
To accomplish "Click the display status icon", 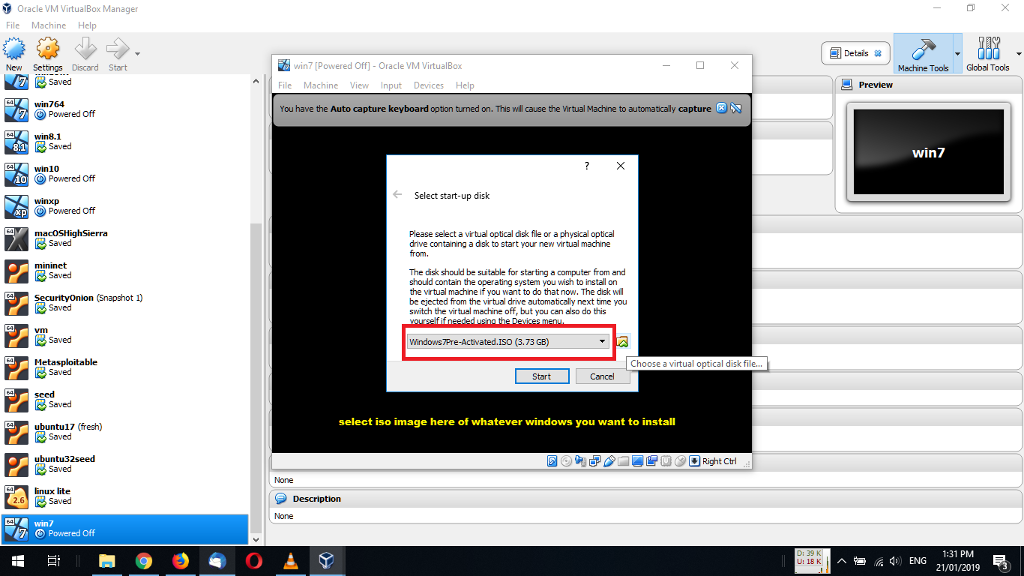I will 638,461.
